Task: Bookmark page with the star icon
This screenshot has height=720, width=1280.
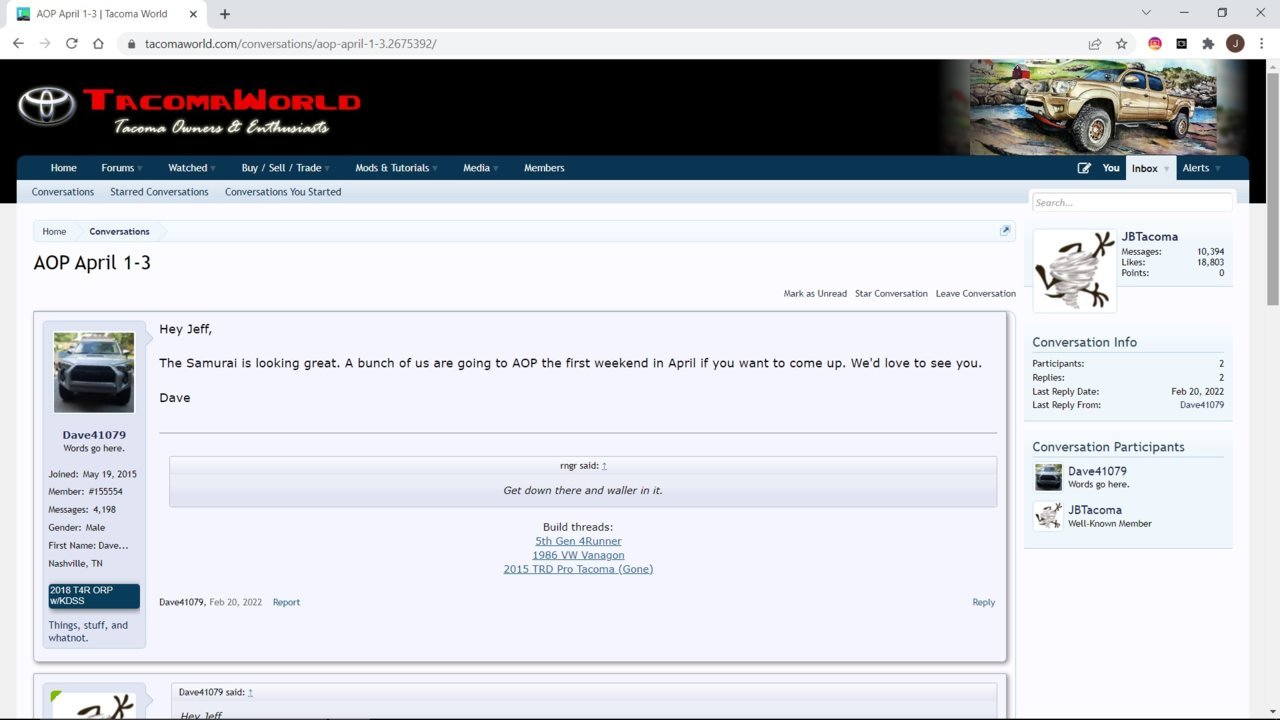Action: (1122, 44)
